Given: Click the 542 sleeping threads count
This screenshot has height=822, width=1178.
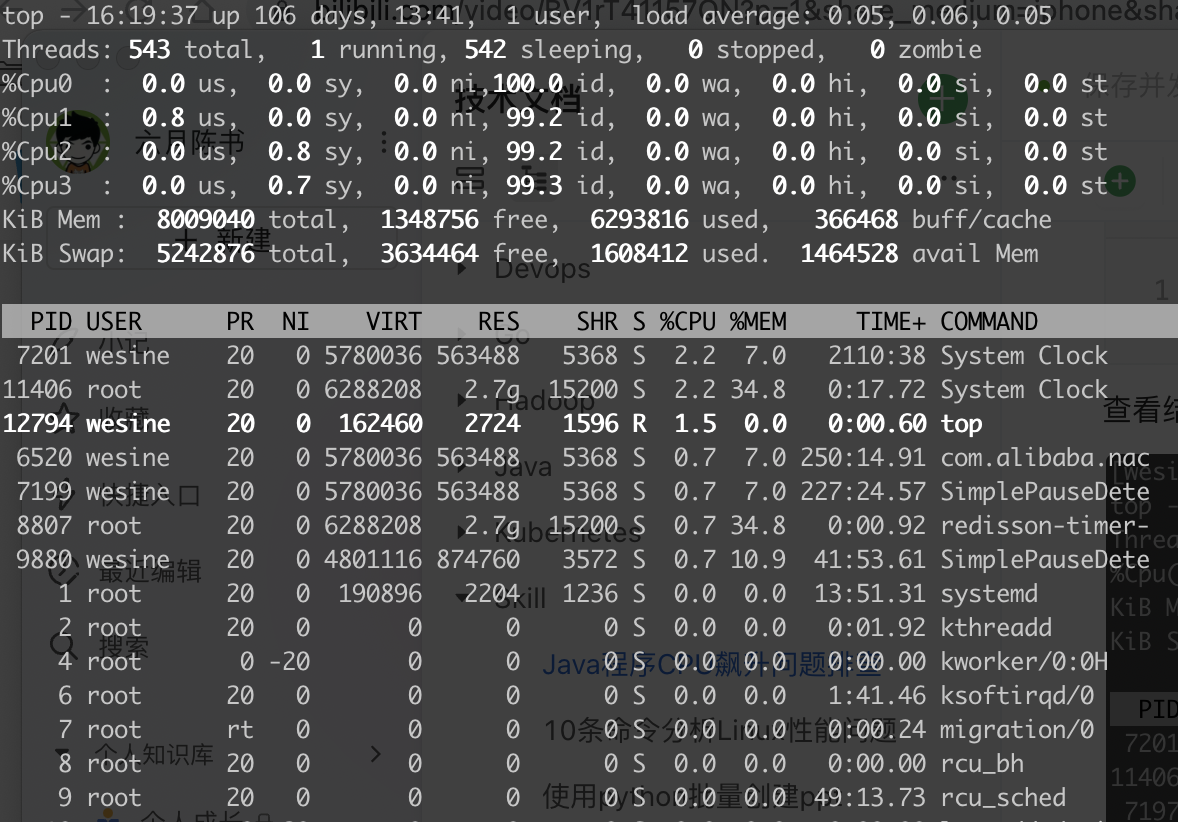Looking at the screenshot, I should [485, 50].
